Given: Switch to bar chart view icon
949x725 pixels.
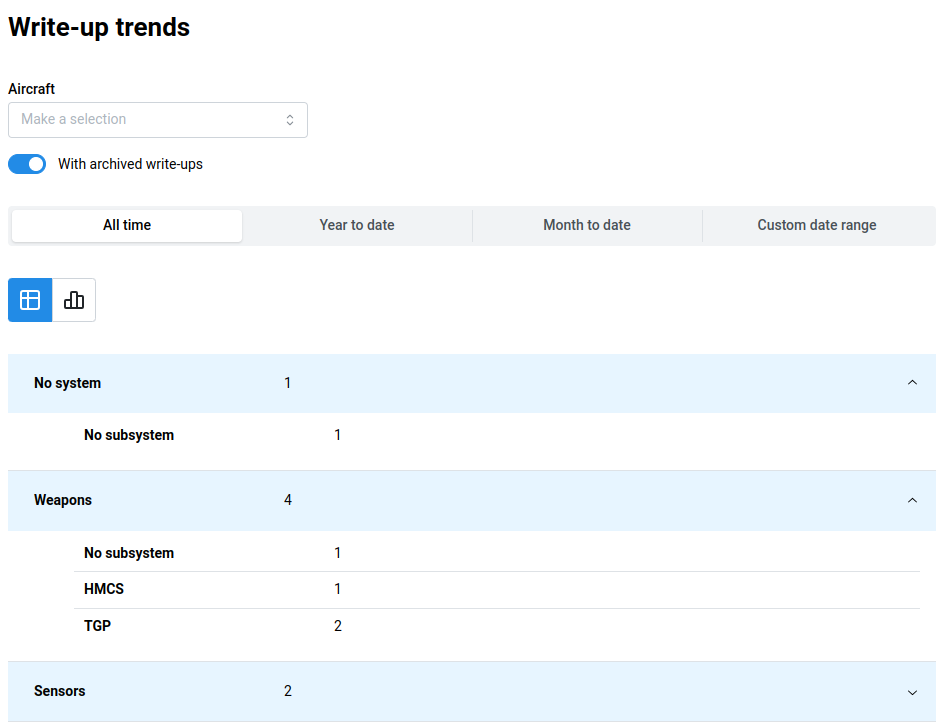Looking at the screenshot, I should [x=74, y=300].
